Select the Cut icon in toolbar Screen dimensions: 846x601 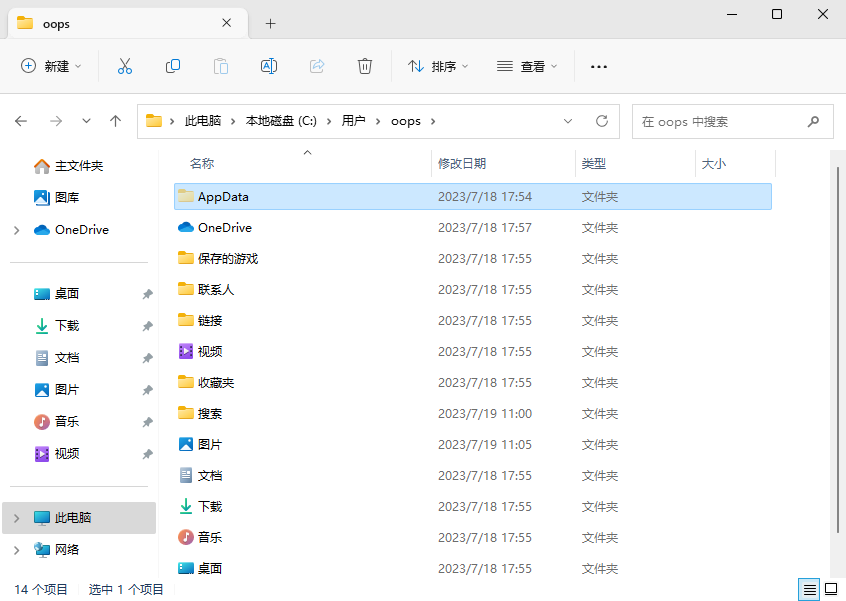[x=124, y=66]
